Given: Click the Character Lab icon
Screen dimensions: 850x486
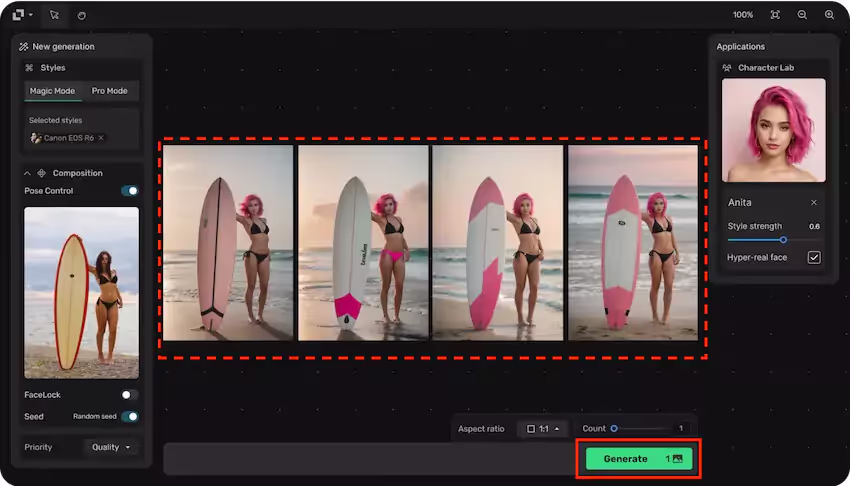Looking at the screenshot, I should [727, 68].
